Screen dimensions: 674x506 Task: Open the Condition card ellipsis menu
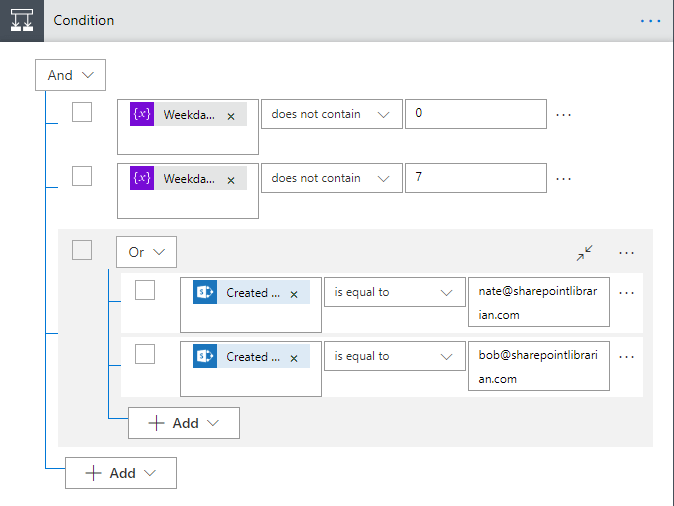point(650,20)
